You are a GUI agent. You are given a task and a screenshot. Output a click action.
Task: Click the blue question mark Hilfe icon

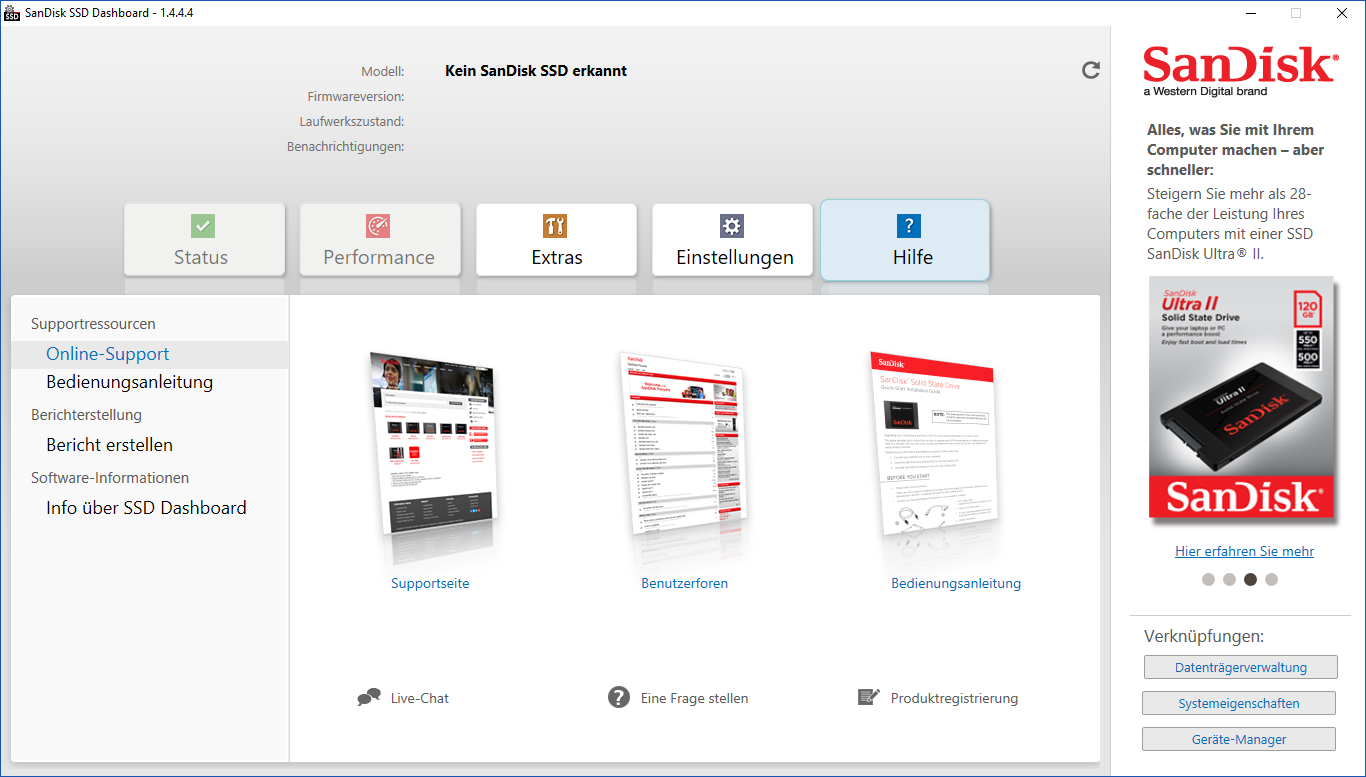pos(908,226)
